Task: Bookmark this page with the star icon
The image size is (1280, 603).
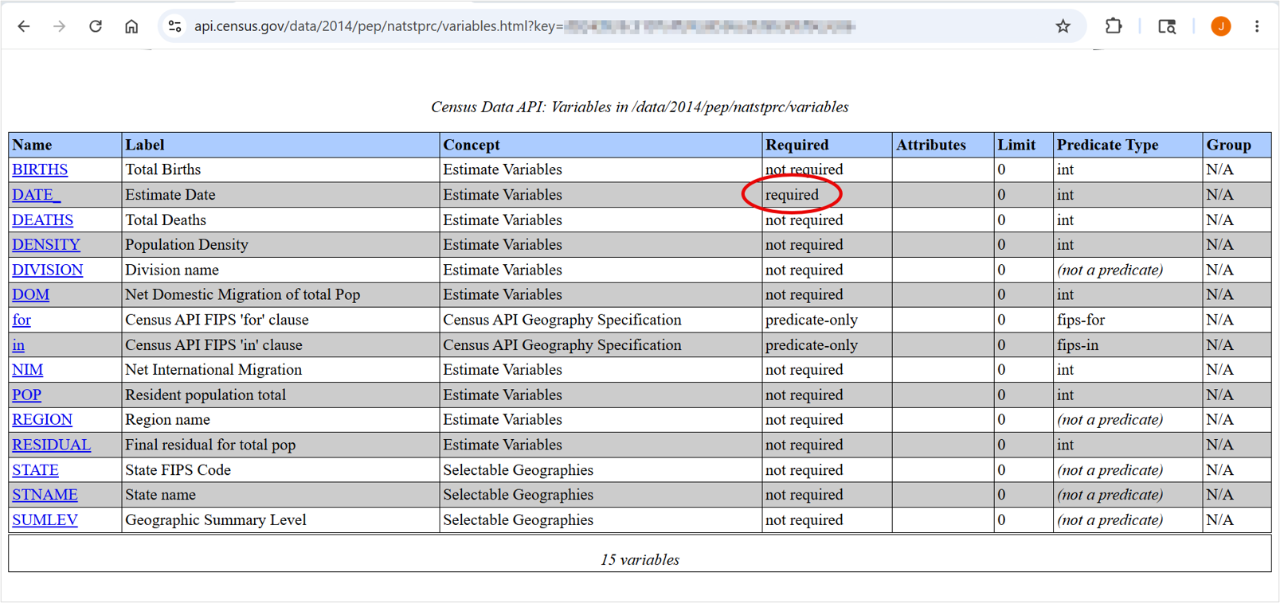Action: 1063,27
